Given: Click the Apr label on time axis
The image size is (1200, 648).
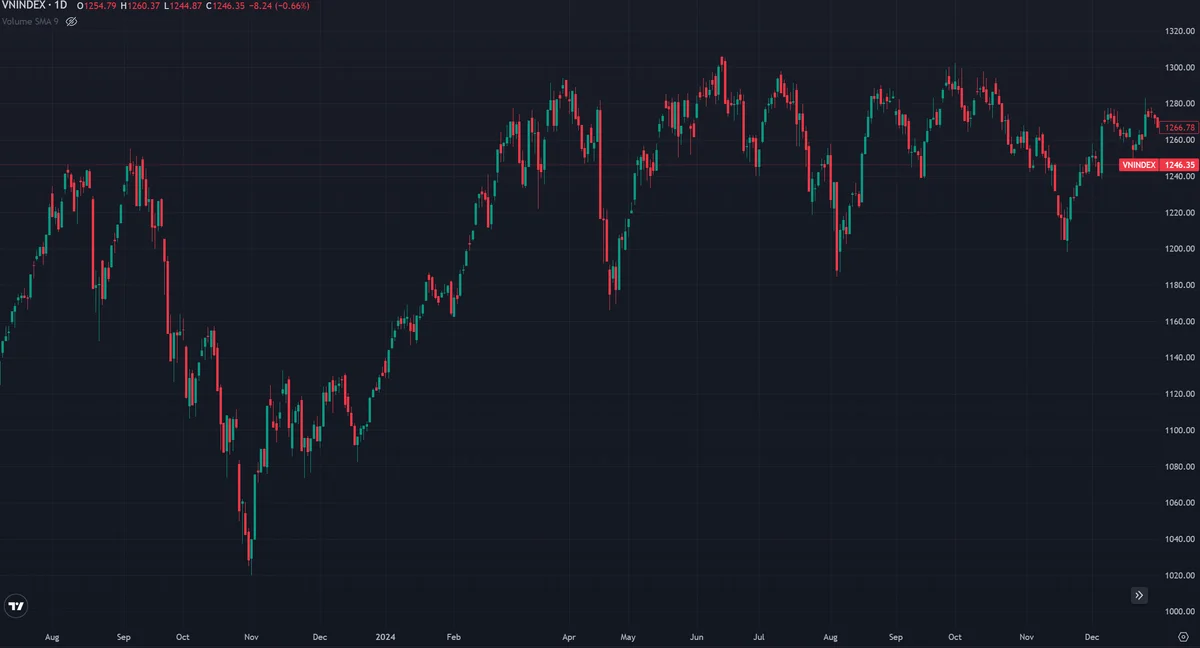Looking at the screenshot, I should point(569,636).
